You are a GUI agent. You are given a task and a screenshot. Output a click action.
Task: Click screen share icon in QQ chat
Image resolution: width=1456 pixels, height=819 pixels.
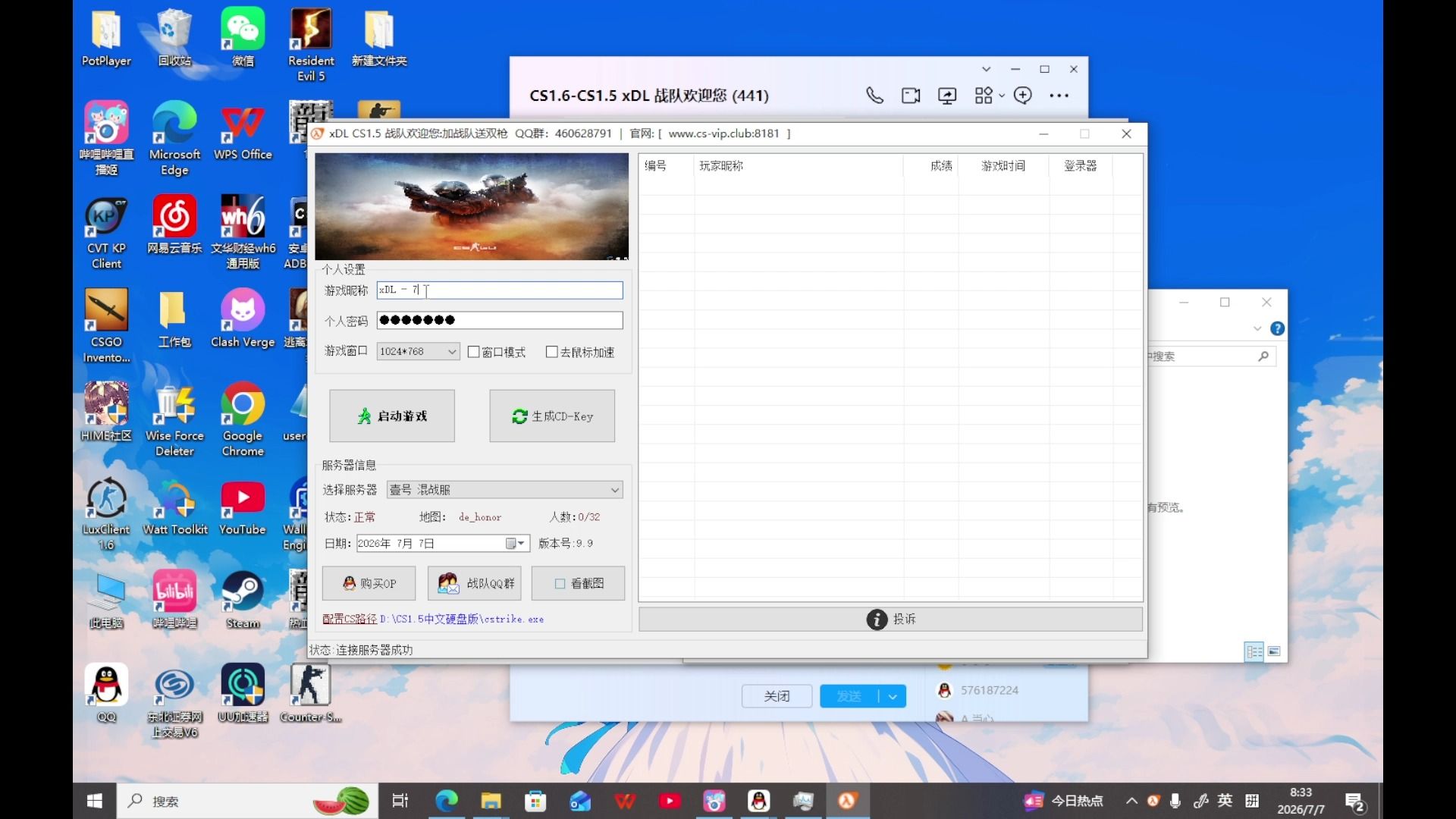click(x=947, y=96)
